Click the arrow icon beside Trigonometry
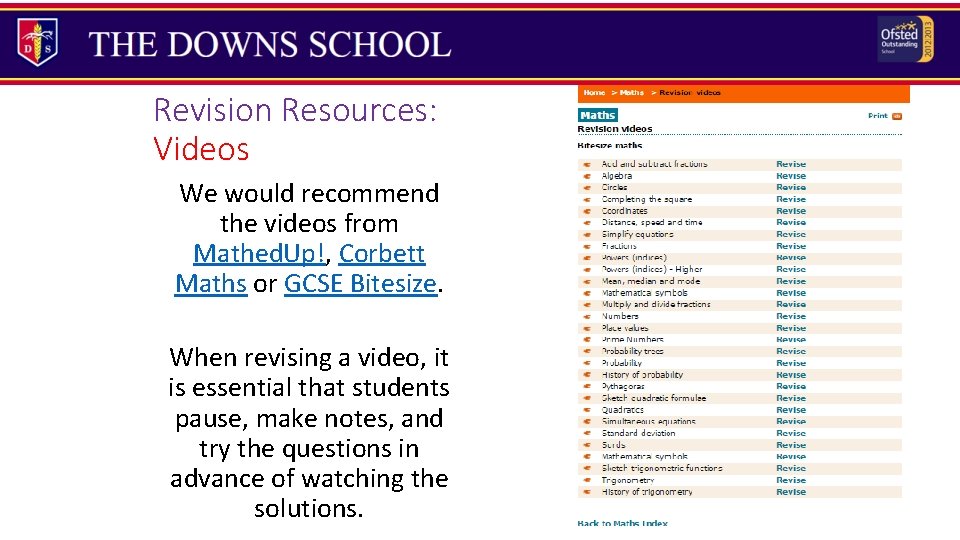 pyautogui.click(x=587, y=481)
